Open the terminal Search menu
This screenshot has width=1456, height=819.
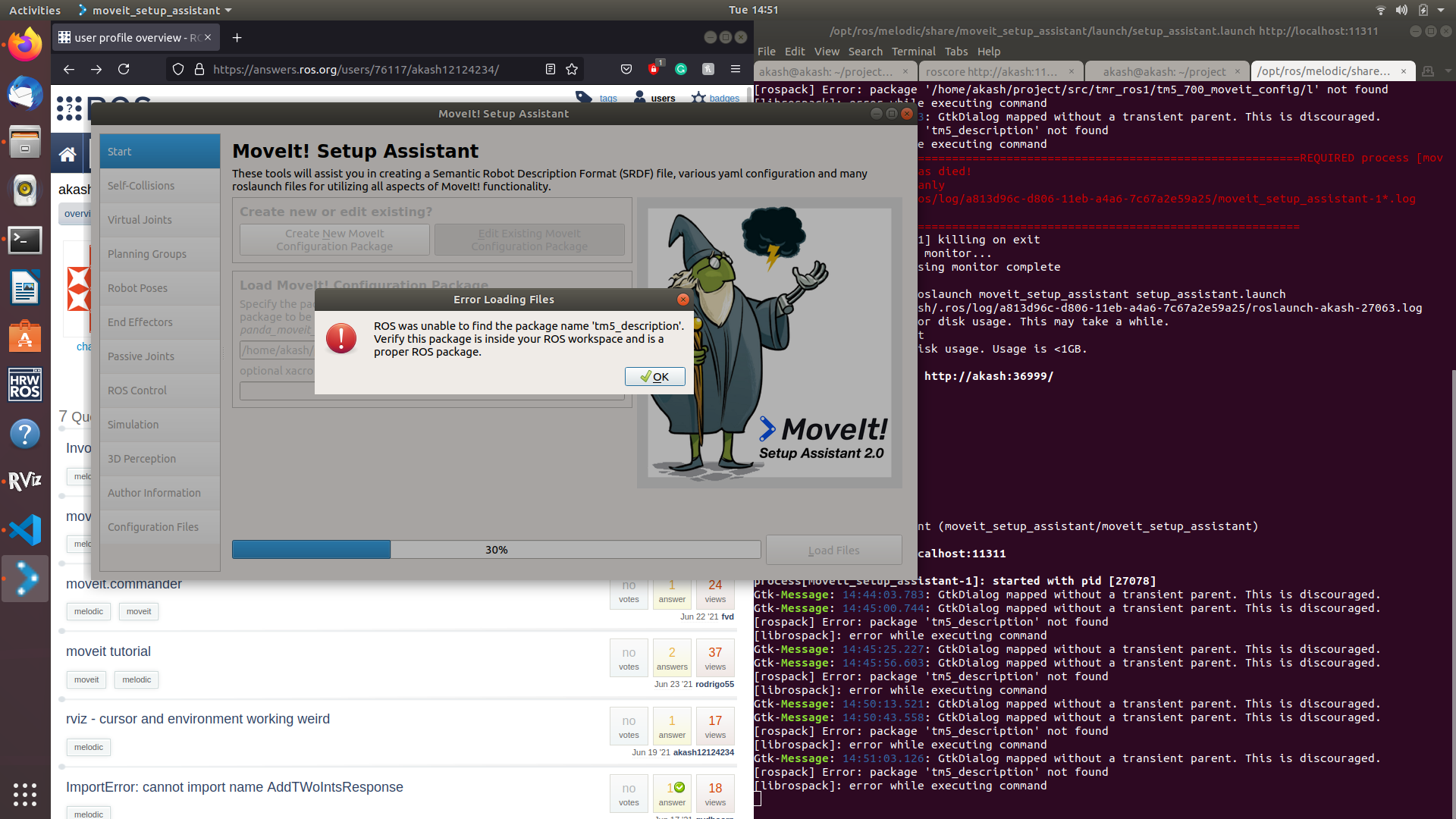coord(865,52)
